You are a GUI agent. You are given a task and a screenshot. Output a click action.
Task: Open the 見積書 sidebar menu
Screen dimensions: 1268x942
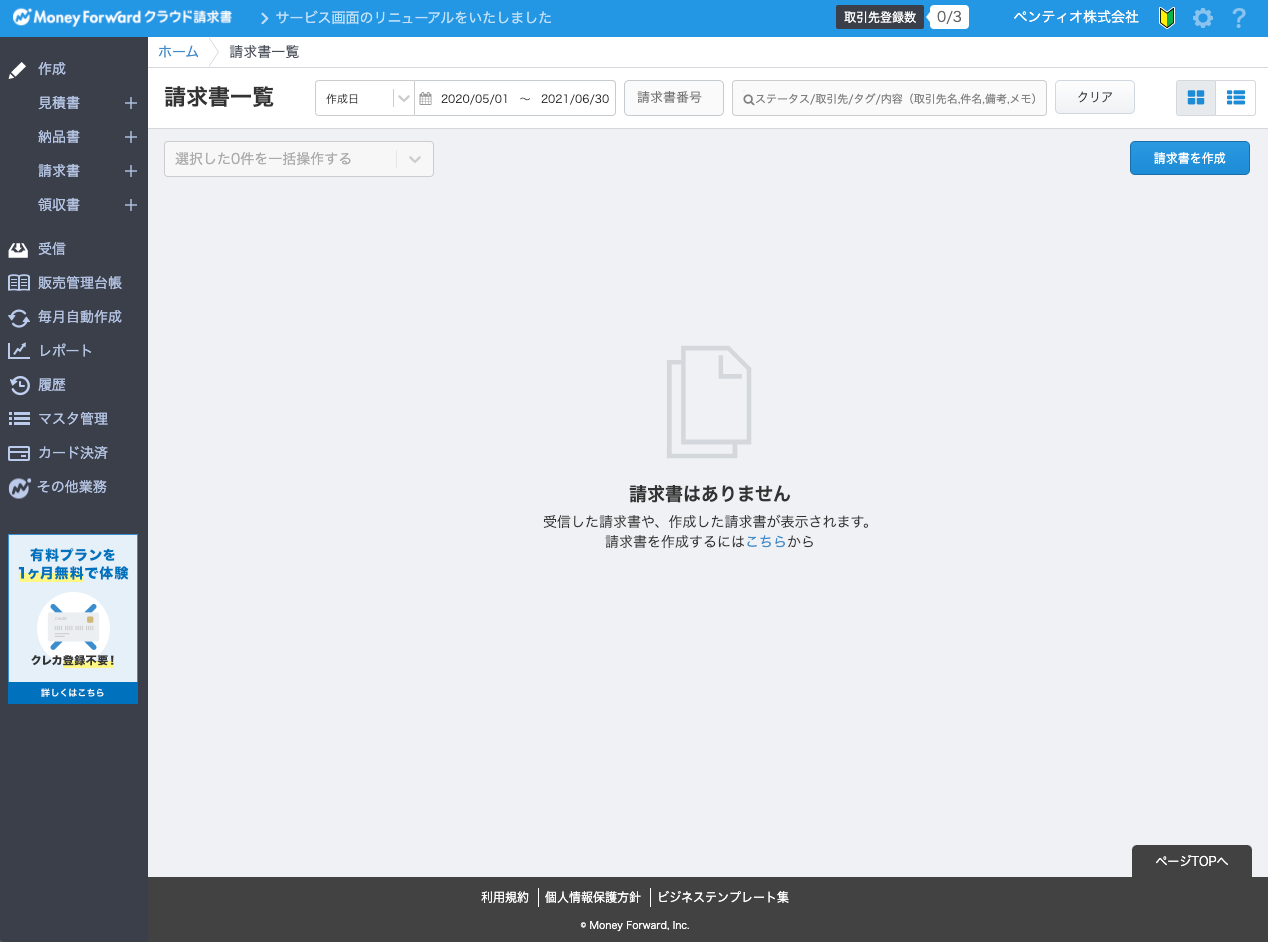[59, 103]
